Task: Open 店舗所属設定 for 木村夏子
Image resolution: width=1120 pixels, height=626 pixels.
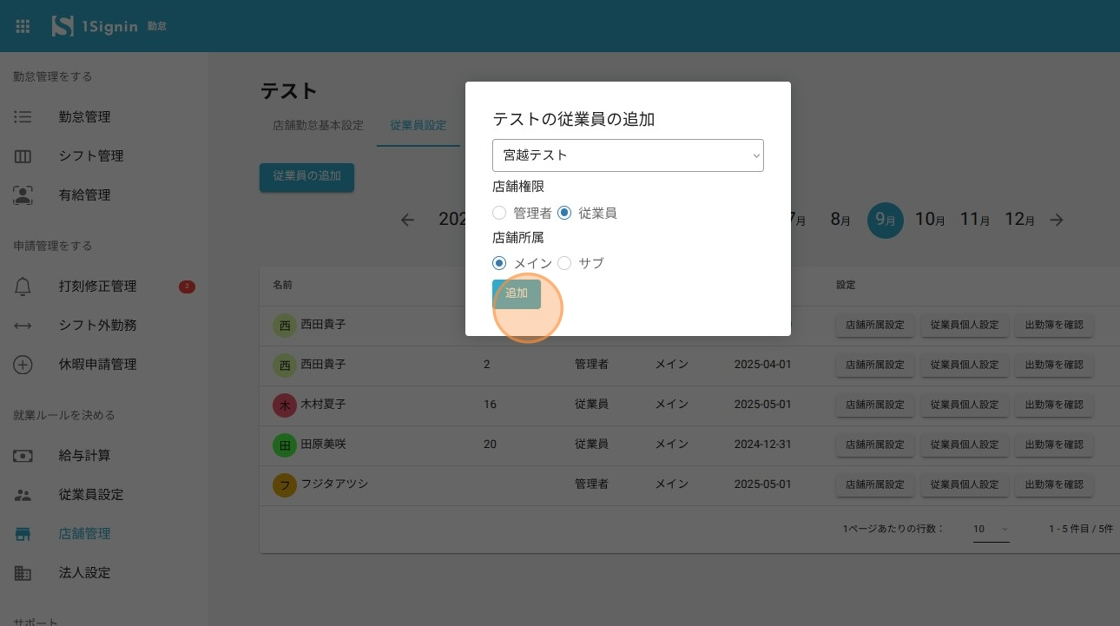Action: click(875, 404)
